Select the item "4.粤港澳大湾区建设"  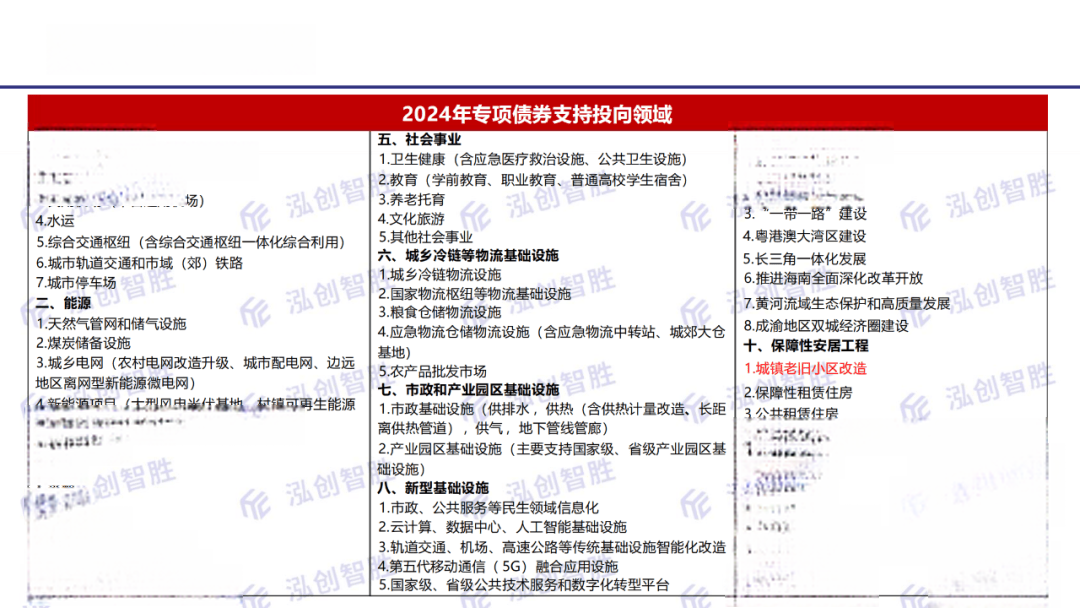click(x=804, y=236)
